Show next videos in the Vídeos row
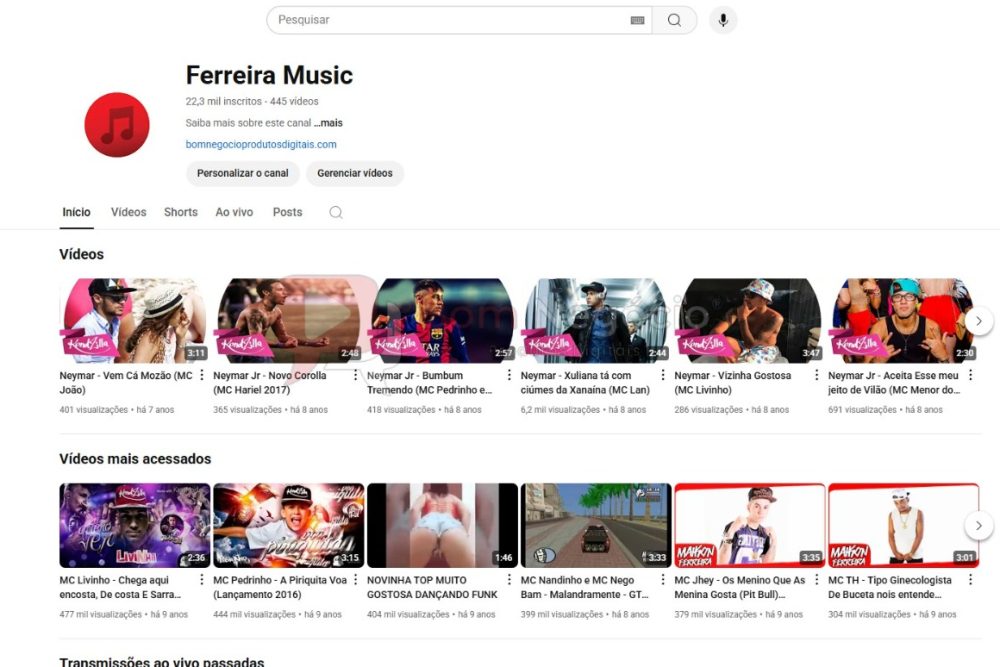Screen dimensions: 1000x667 979,321
